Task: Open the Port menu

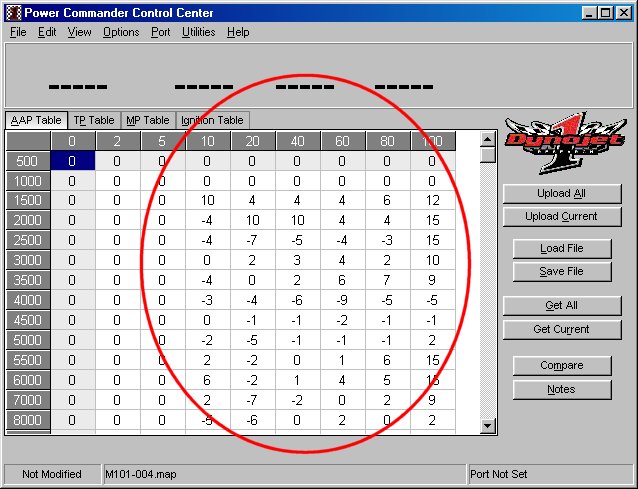Action: coord(161,32)
